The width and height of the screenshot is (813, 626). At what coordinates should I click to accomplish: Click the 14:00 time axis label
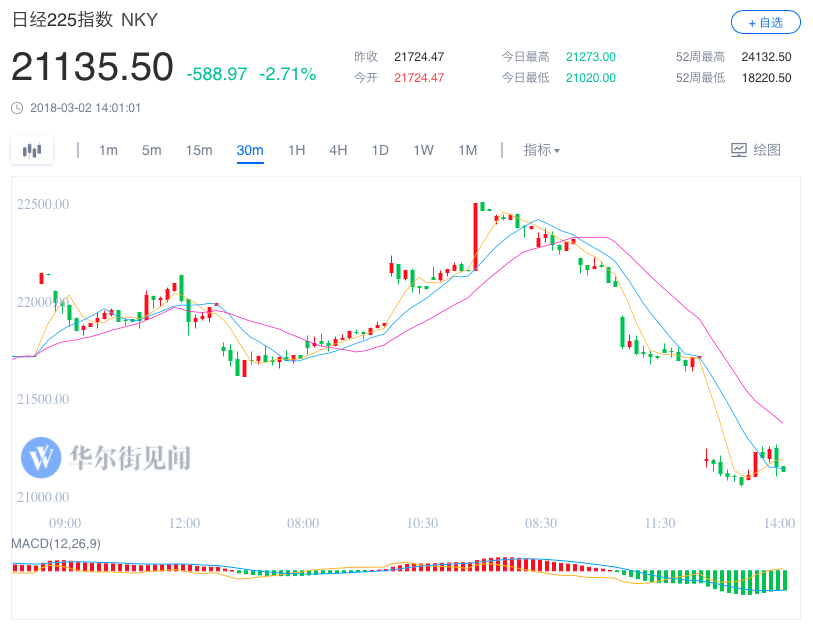pyautogui.click(x=779, y=523)
